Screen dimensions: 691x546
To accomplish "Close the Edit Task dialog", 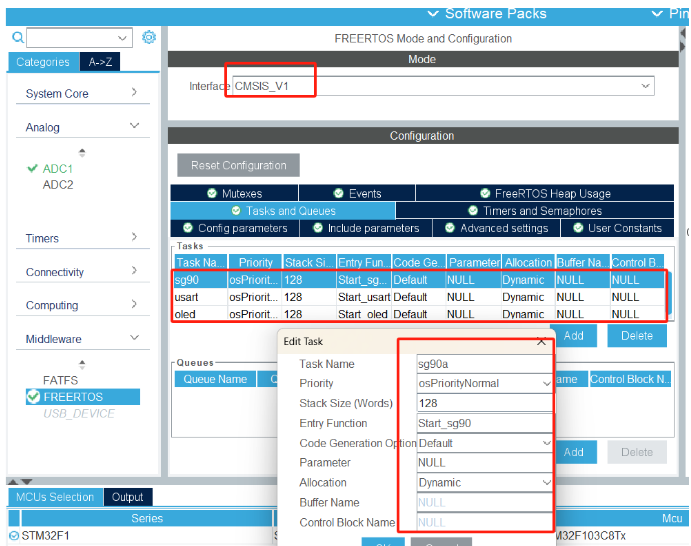I will (x=542, y=342).
